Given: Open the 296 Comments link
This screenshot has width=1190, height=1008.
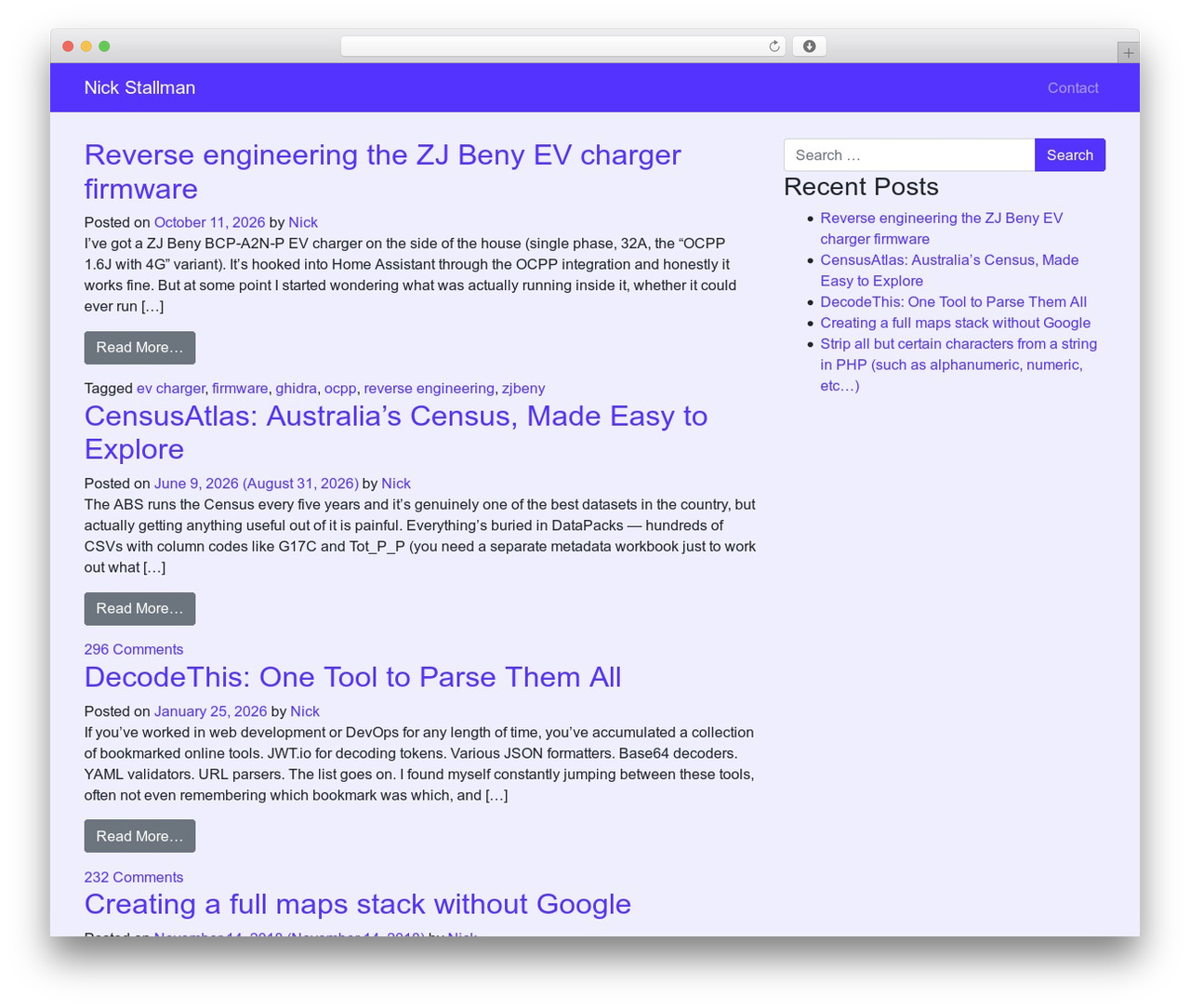Looking at the screenshot, I should pyautogui.click(x=134, y=649).
